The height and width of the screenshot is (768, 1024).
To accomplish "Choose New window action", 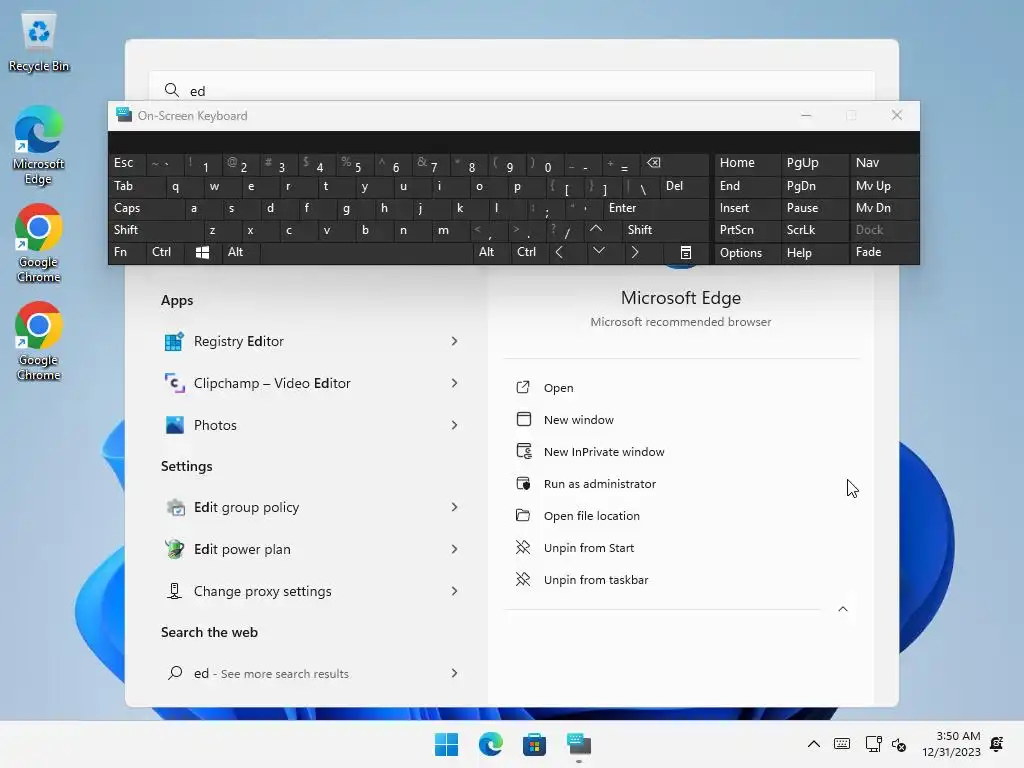I will tap(681, 420).
